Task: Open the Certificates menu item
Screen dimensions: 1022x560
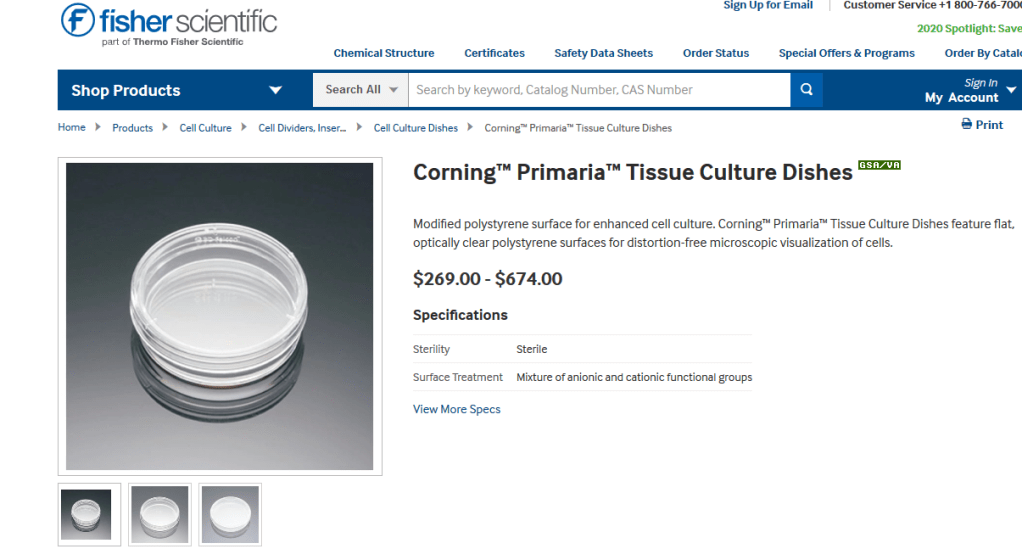Action: pyautogui.click(x=494, y=53)
